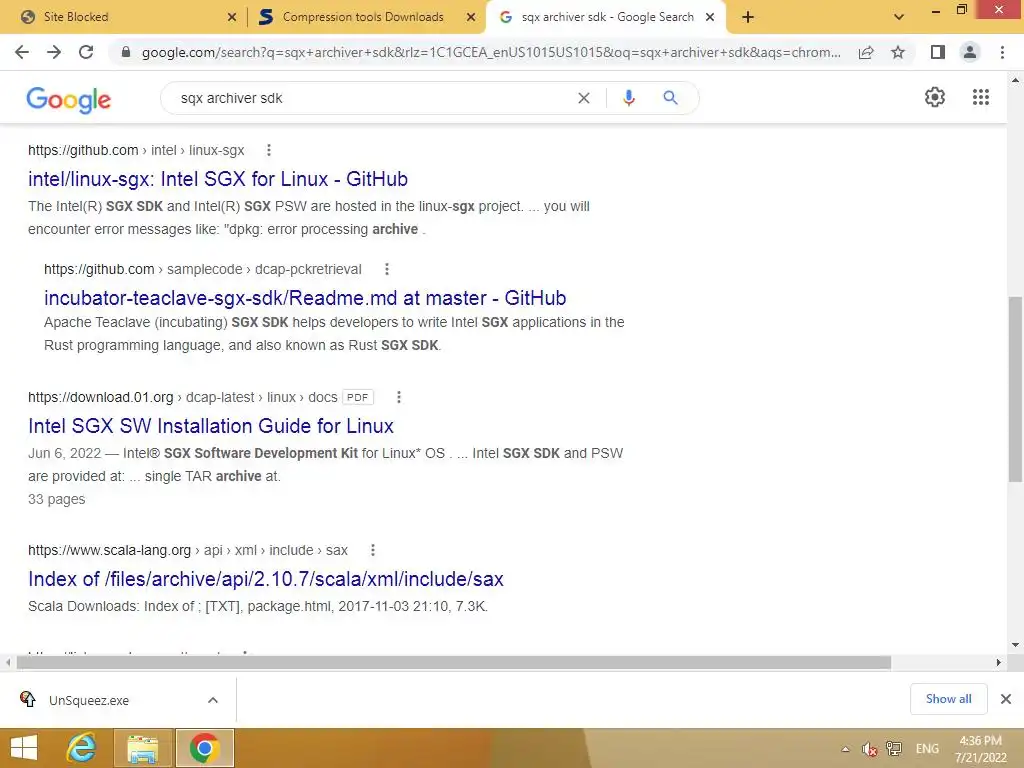Open the Google apps grid
This screenshot has height=768, width=1024.
981,97
